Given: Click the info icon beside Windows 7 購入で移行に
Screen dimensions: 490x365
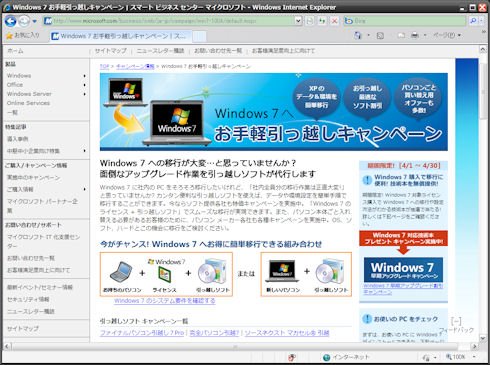Looking at the screenshot, I should (367, 180).
